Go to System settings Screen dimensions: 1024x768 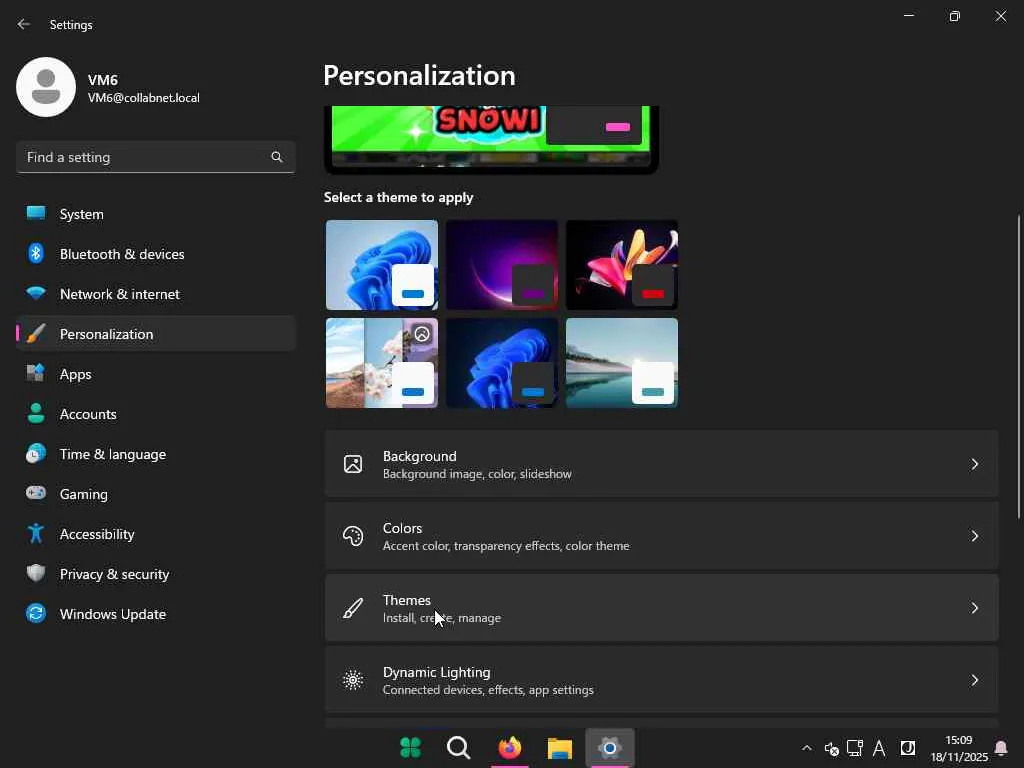[156, 214]
